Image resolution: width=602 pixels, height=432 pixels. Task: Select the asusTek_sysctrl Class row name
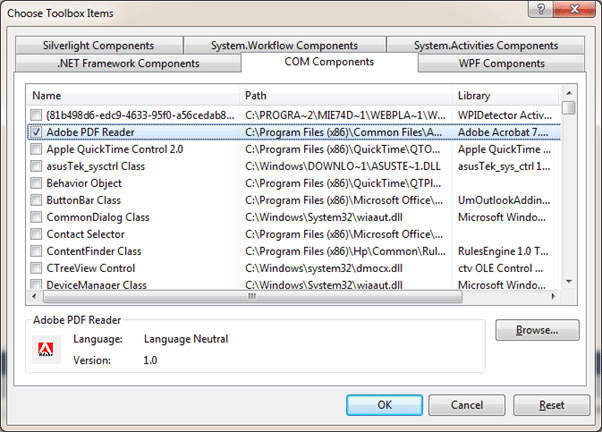point(96,166)
